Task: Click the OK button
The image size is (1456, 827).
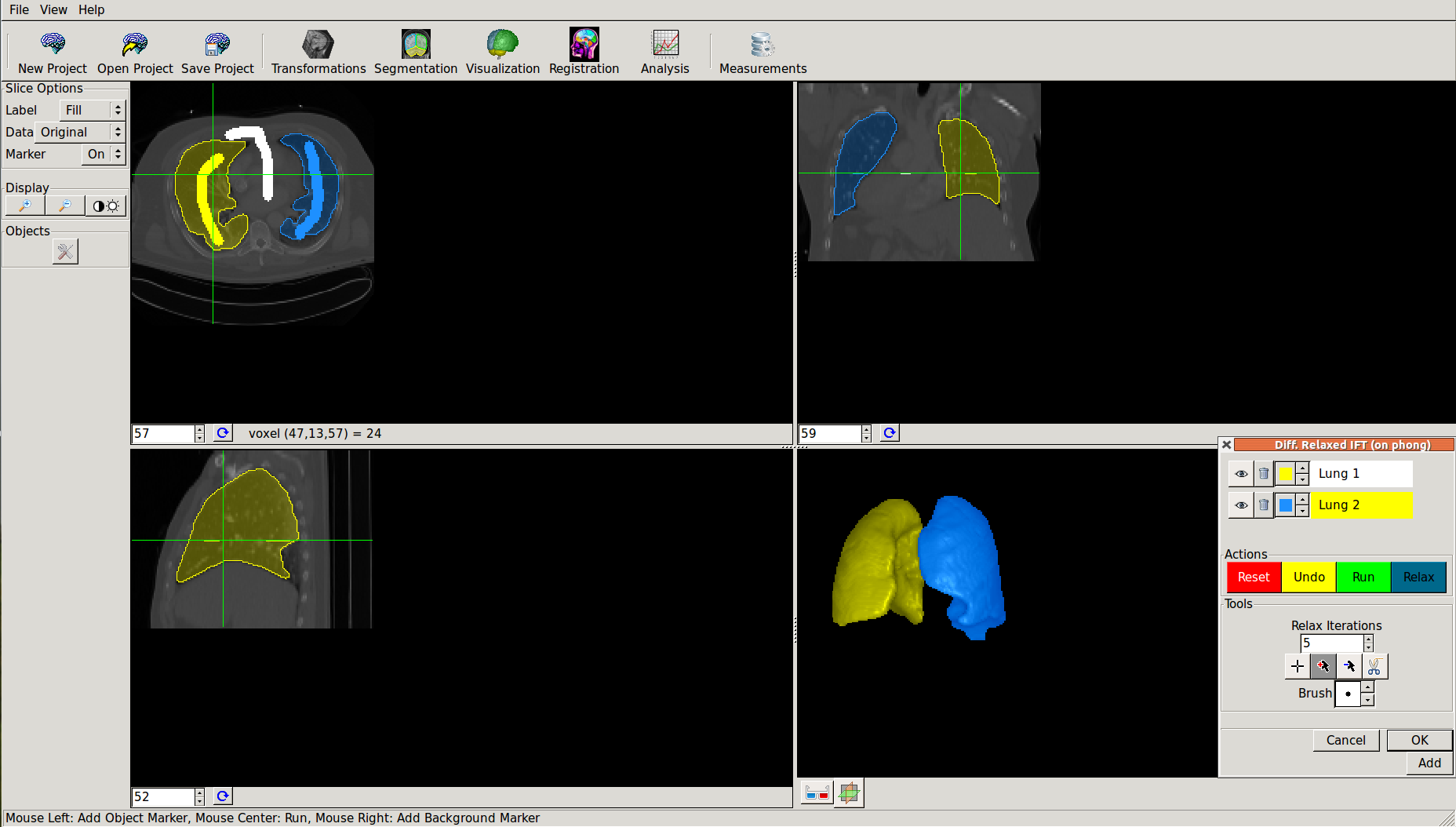Action: 1420,740
